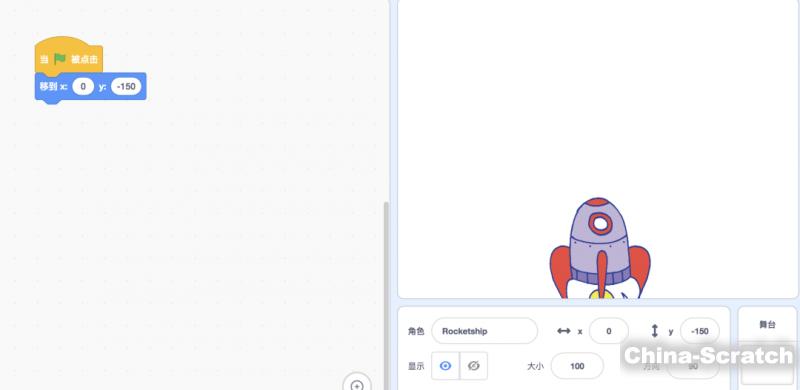
Task: Click the y value -150 in move block
Action: [126, 86]
